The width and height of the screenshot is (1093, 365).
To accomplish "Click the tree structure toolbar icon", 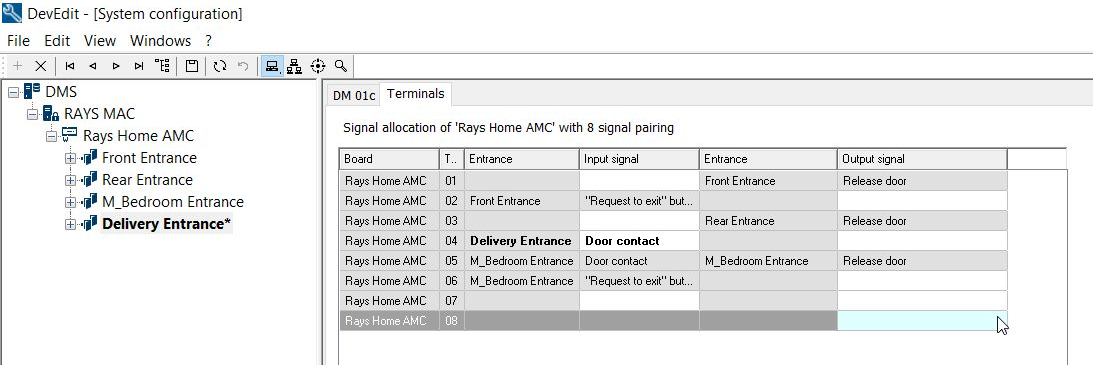I will pyautogui.click(x=162, y=66).
